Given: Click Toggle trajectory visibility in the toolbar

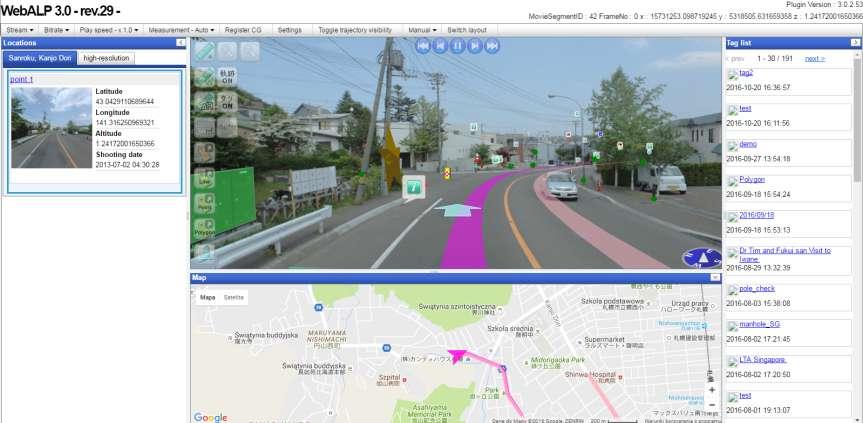Looking at the screenshot, I should pos(355,30).
